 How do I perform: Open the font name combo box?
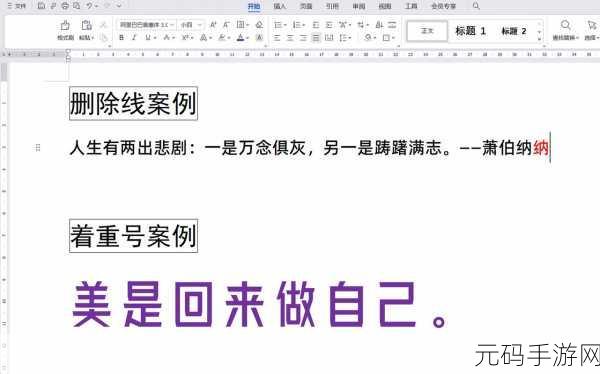tap(146, 25)
